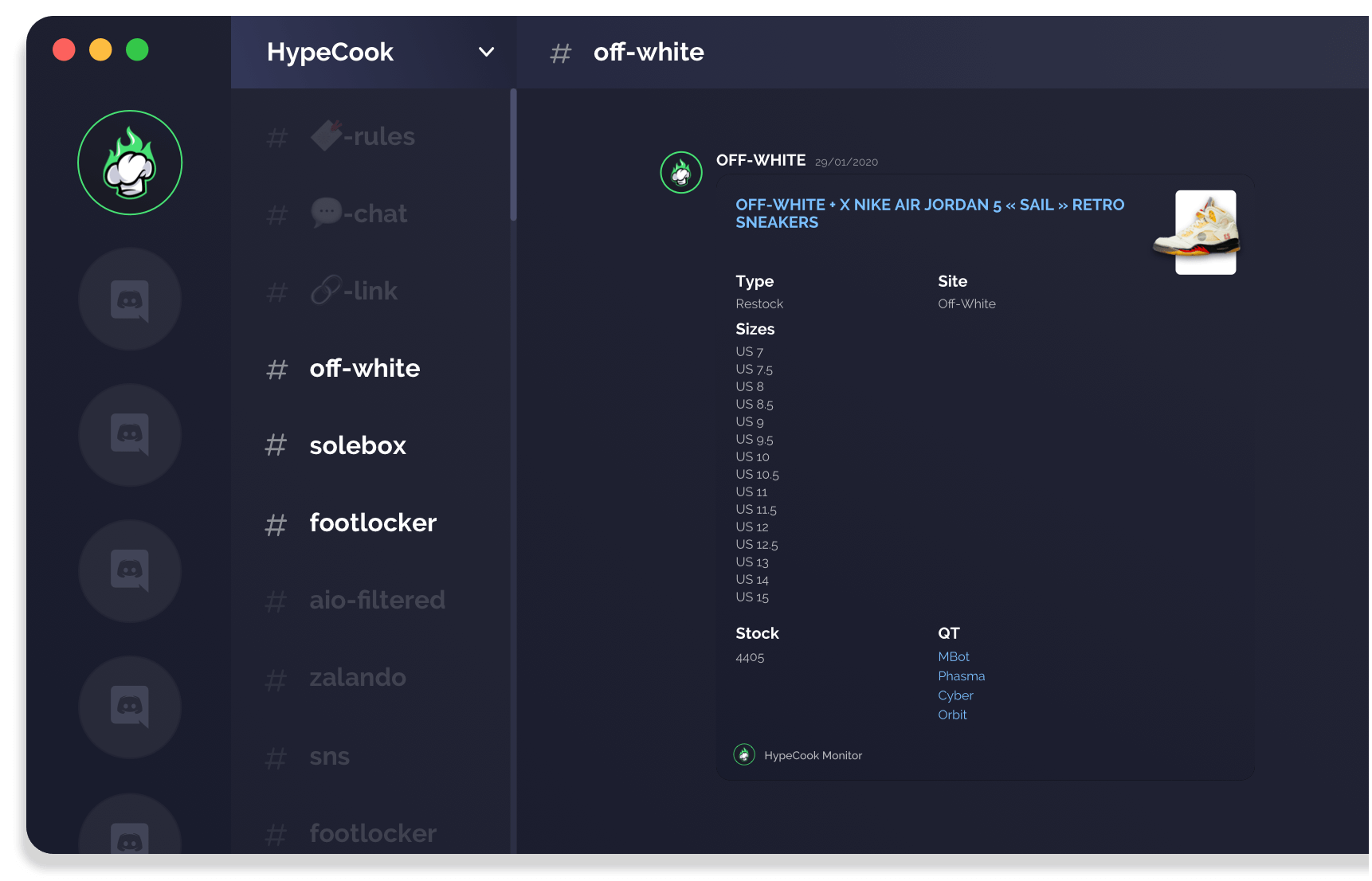Select the third Discord server placeholder icon
Image resolution: width=1372 pixels, height=881 pixels.
click(x=130, y=571)
